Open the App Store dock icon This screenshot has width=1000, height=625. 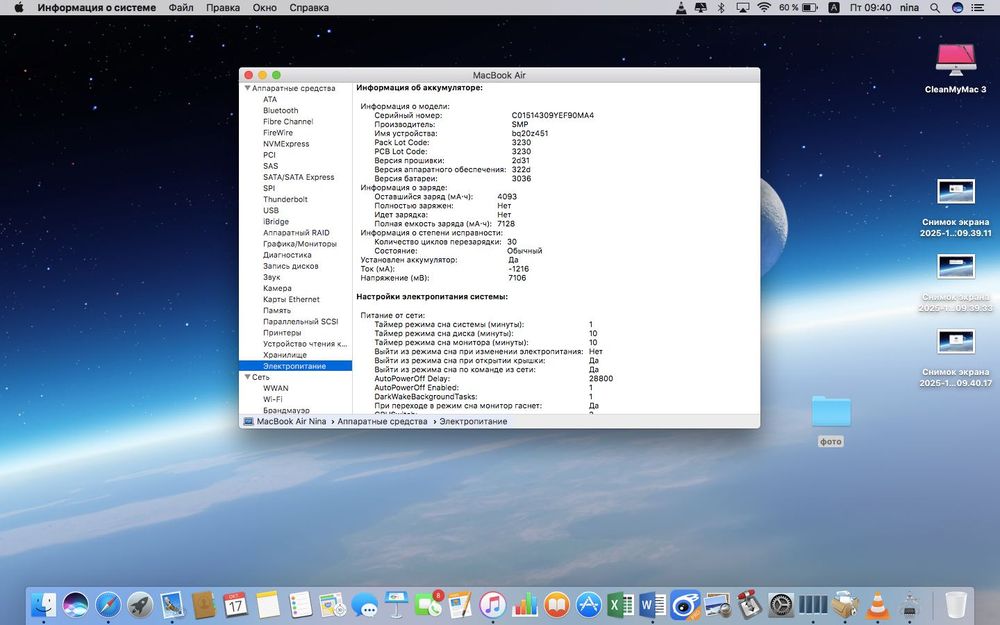(x=588, y=604)
